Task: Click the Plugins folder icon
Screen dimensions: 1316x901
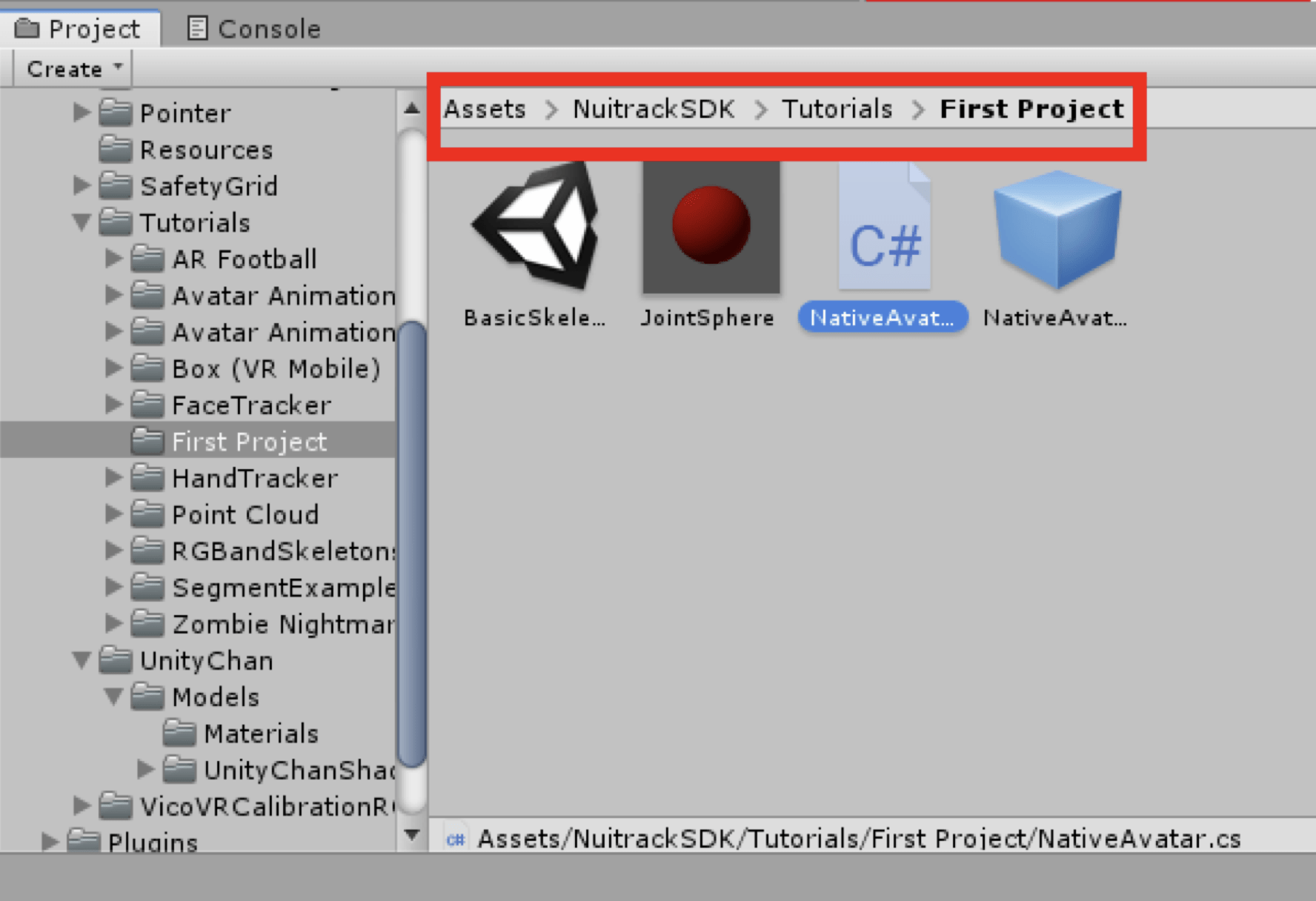Action: click(x=84, y=841)
